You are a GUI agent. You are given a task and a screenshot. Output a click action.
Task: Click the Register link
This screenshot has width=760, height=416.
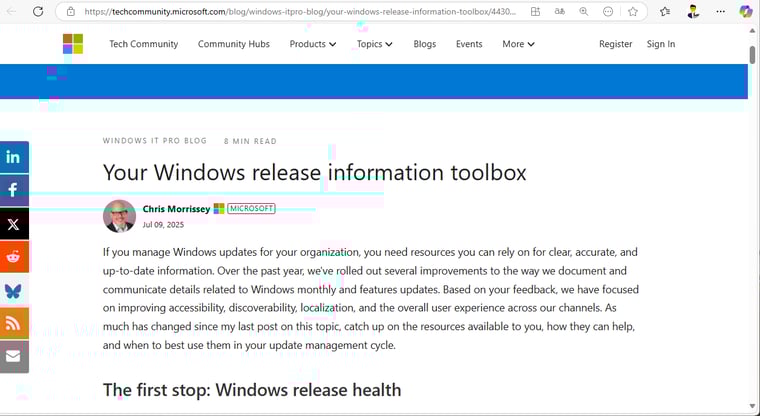(x=616, y=44)
